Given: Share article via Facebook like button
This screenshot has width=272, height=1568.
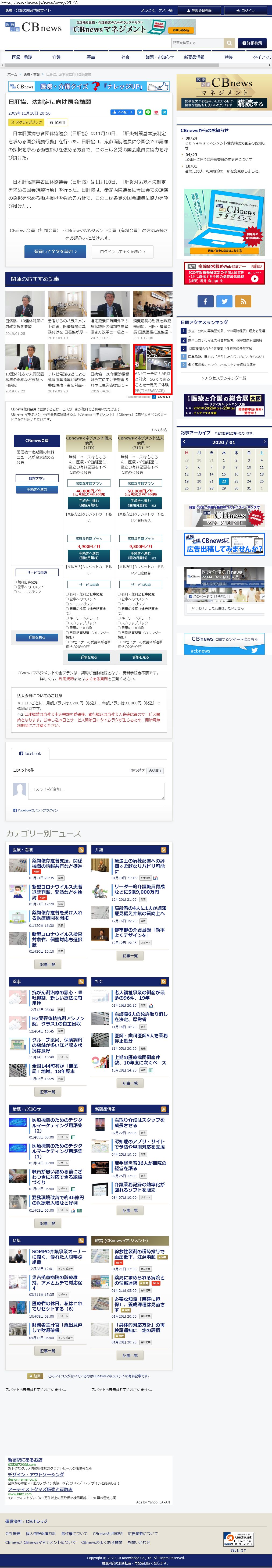Looking at the screenshot, I should tap(122, 112).
